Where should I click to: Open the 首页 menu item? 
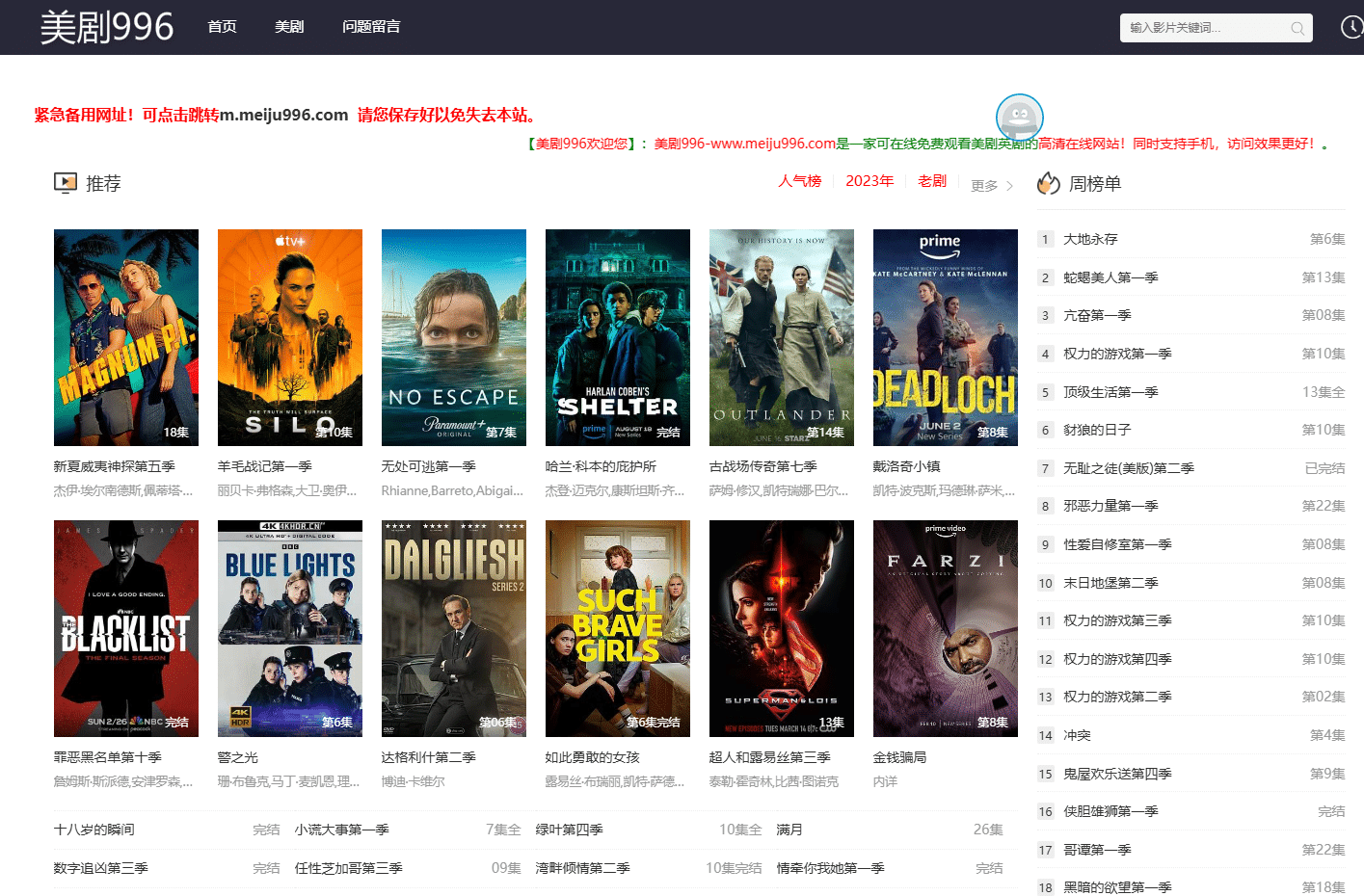click(x=222, y=27)
